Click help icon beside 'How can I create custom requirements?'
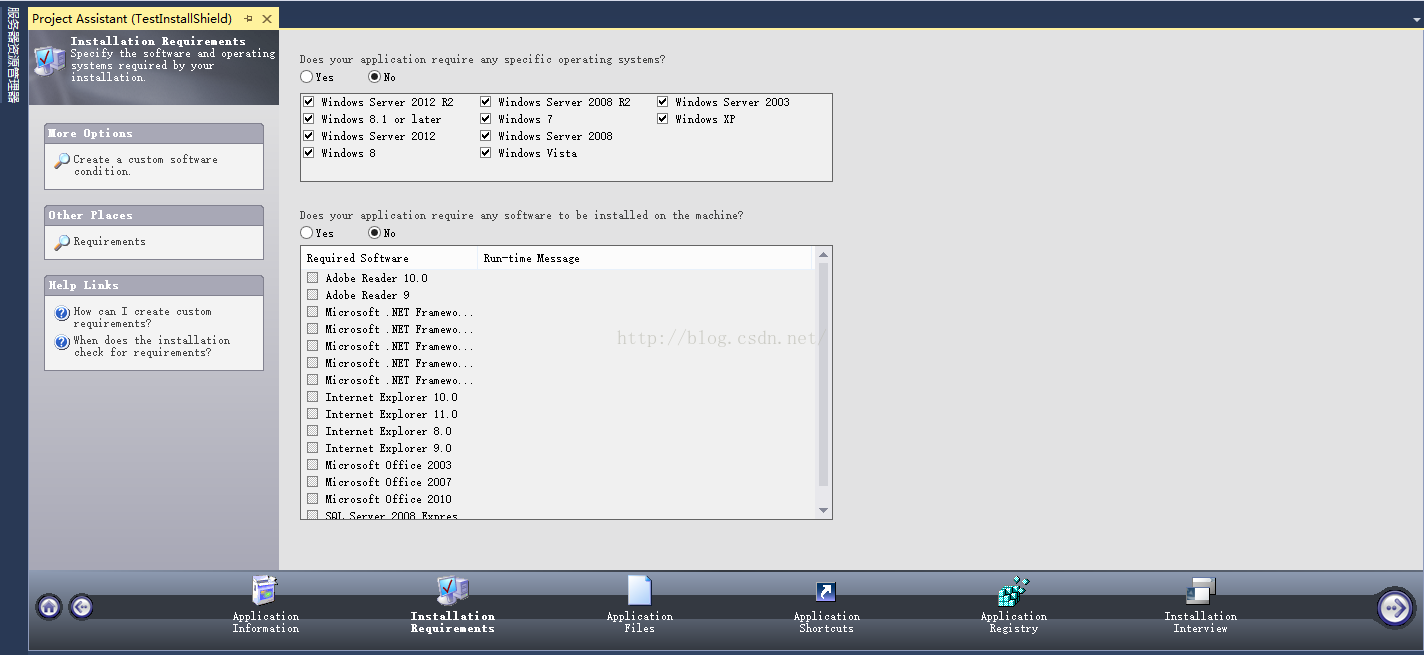The width and height of the screenshot is (1424, 655). [62, 313]
